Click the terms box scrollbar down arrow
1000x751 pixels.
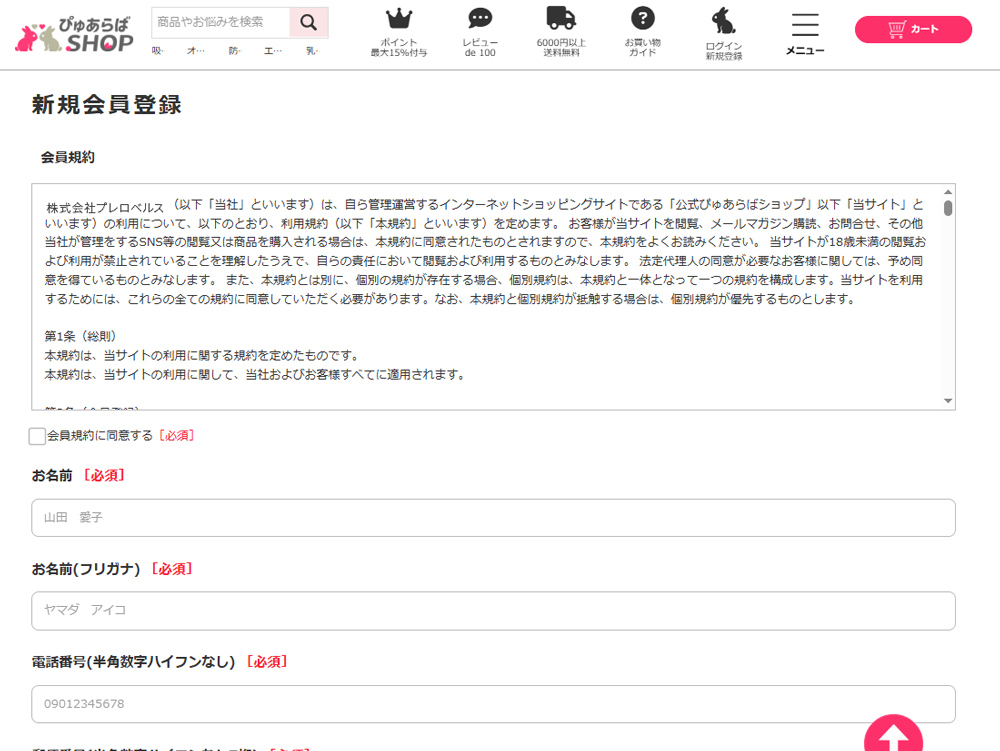click(948, 401)
